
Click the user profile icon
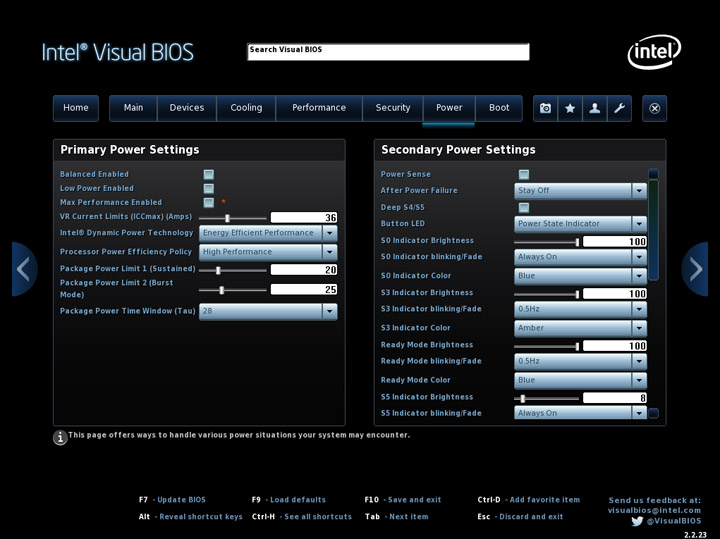click(x=595, y=108)
